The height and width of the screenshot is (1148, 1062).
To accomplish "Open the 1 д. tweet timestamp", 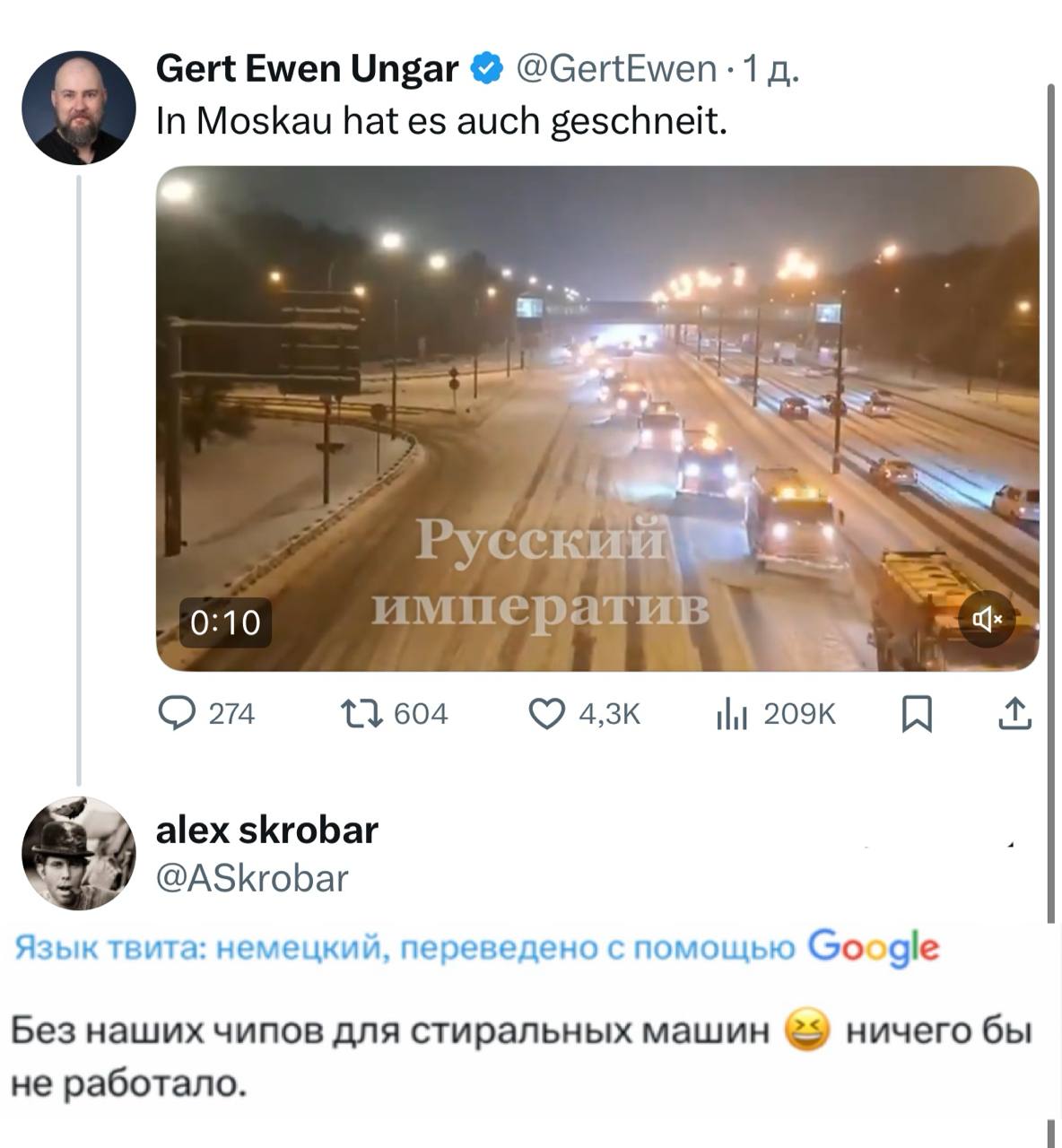I will pos(771,69).
